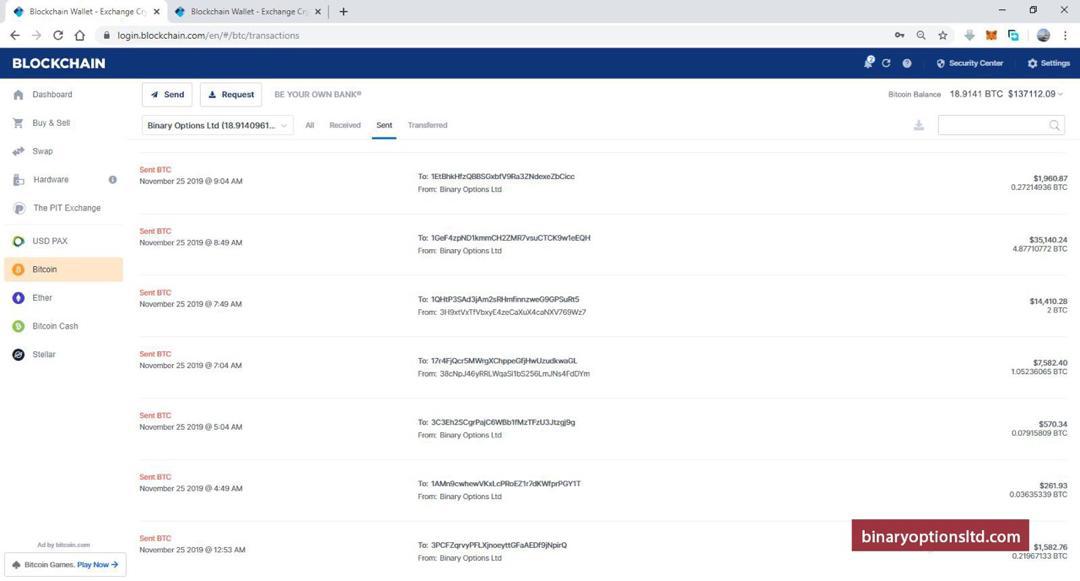Bookmark this page with the star icon

pos(943,35)
